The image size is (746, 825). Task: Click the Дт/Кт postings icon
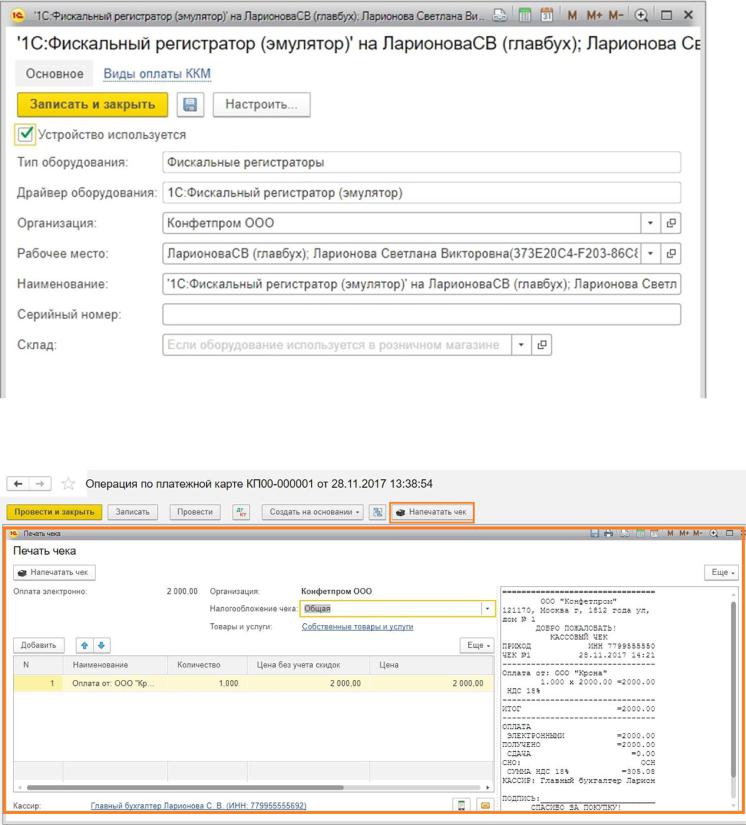pyautogui.click(x=240, y=512)
